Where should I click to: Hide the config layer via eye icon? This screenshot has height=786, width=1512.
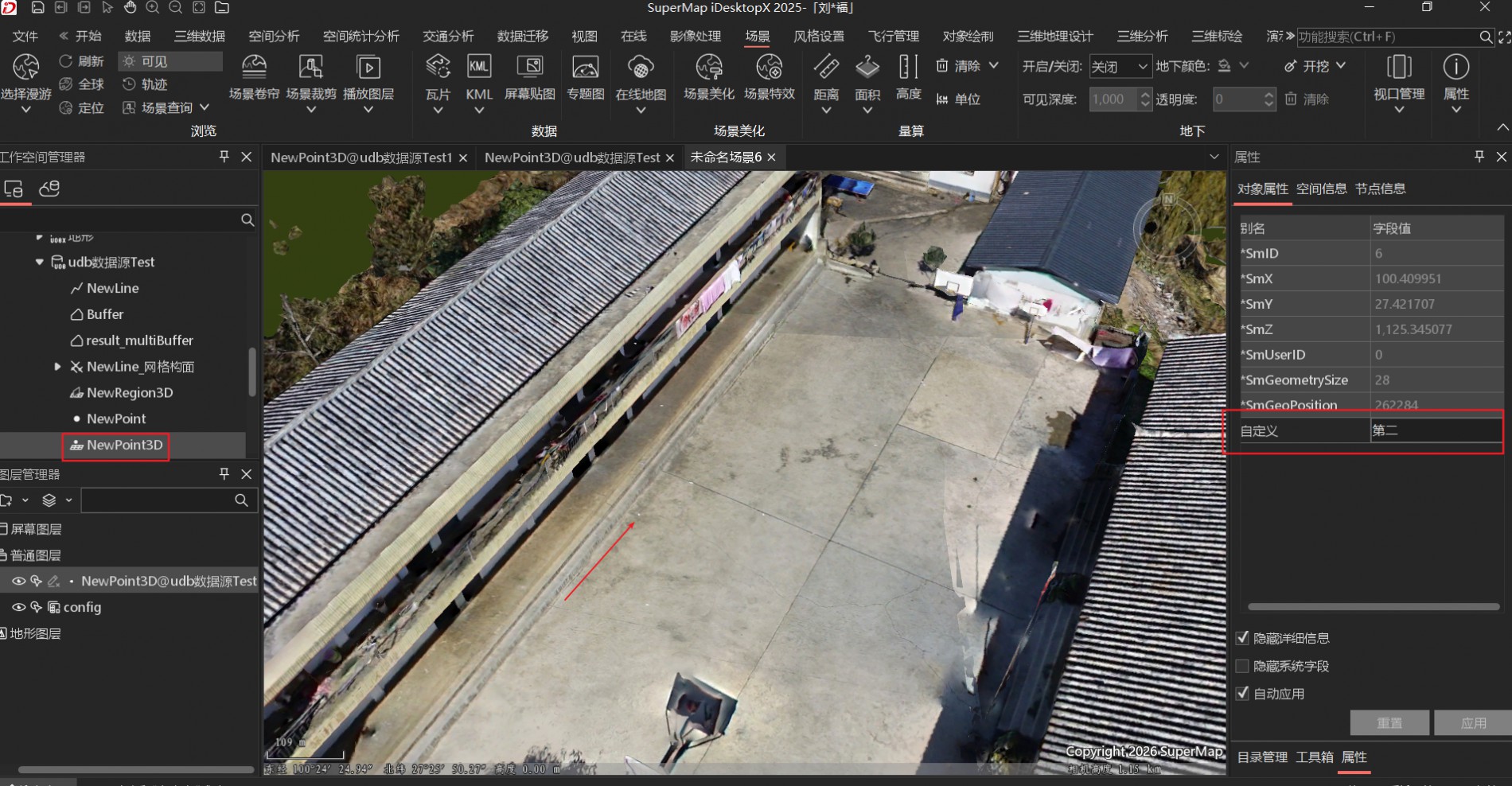18,607
